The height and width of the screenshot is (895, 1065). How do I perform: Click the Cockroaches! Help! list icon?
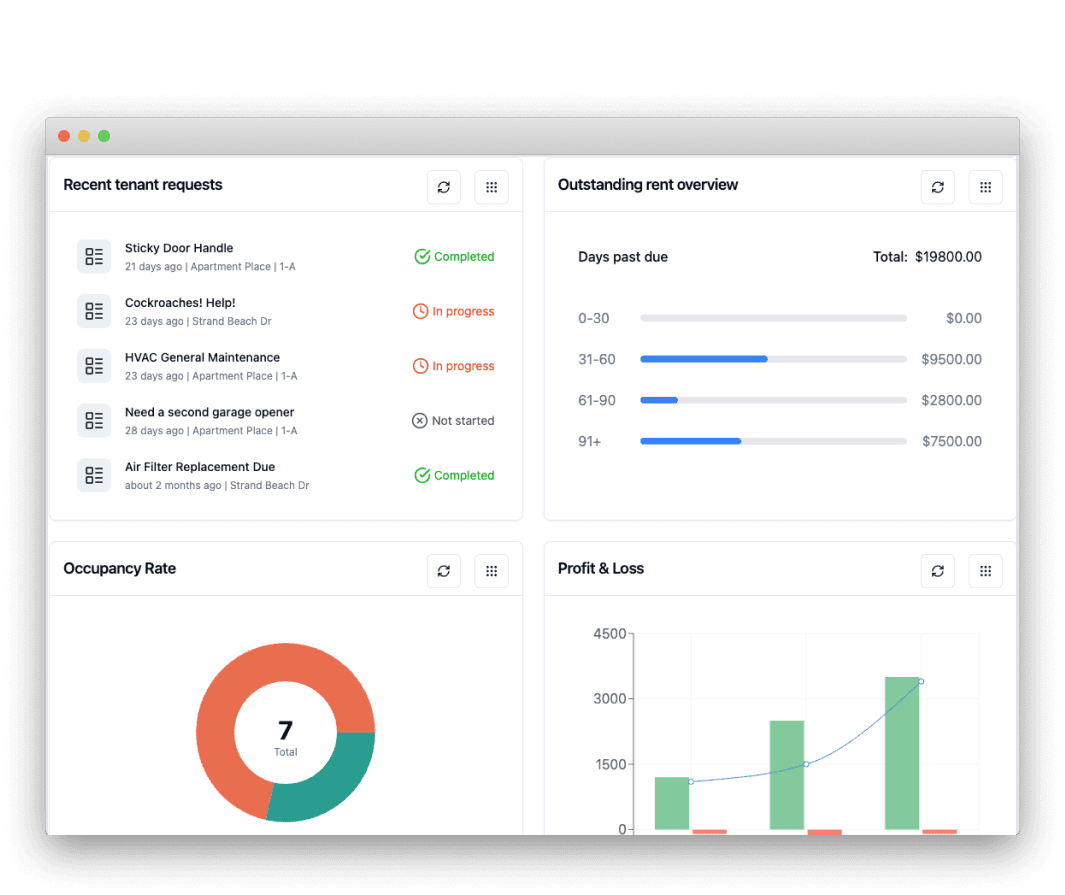coord(94,311)
